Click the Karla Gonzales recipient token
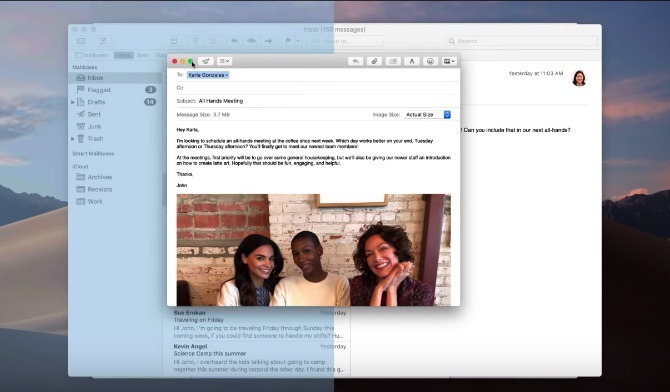The height and width of the screenshot is (392, 670). pyautogui.click(x=208, y=75)
